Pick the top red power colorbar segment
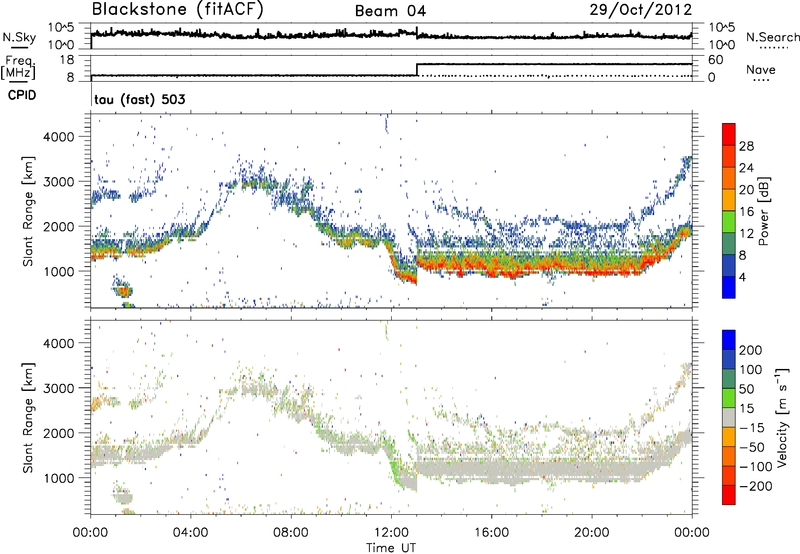The image size is (800, 554). tap(729, 134)
